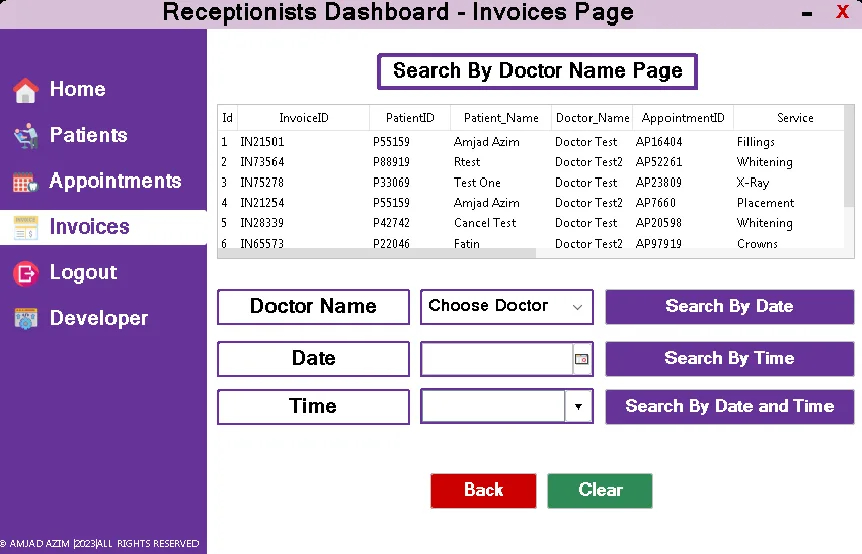Select invoice cell IN21254
862x554 pixels.
pyautogui.click(x=262, y=203)
